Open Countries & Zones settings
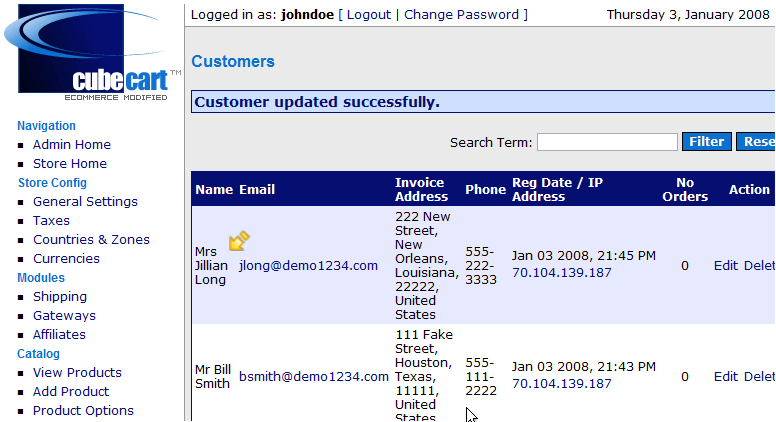Viewport: 776px width, 422px height. click(91, 240)
